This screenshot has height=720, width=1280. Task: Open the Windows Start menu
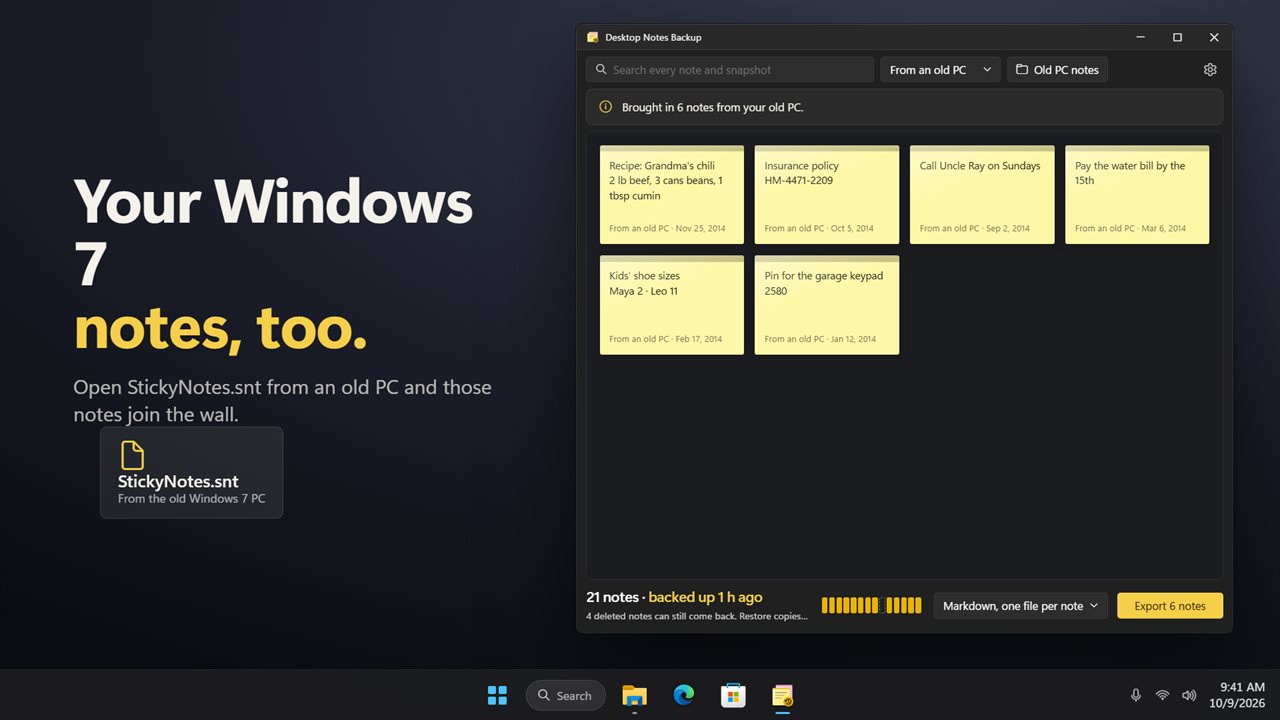(x=497, y=695)
